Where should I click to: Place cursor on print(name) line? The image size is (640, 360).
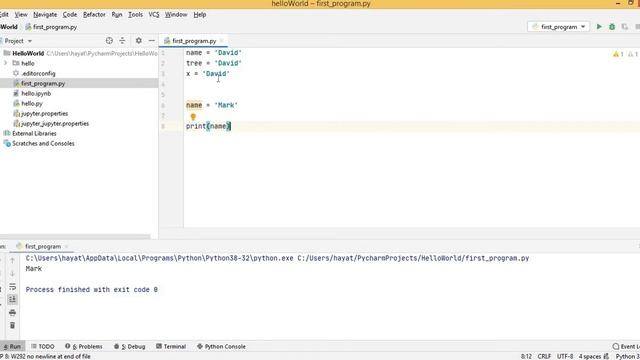click(209, 126)
